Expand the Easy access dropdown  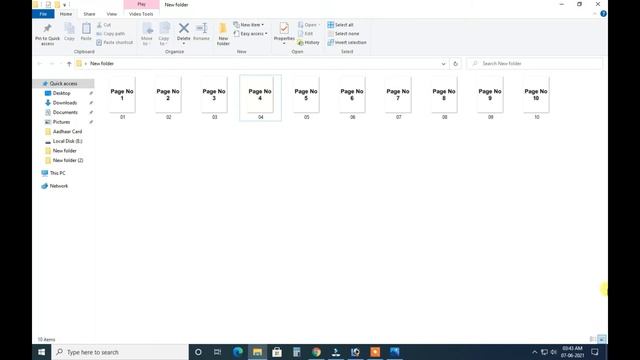click(x=251, y=33)
